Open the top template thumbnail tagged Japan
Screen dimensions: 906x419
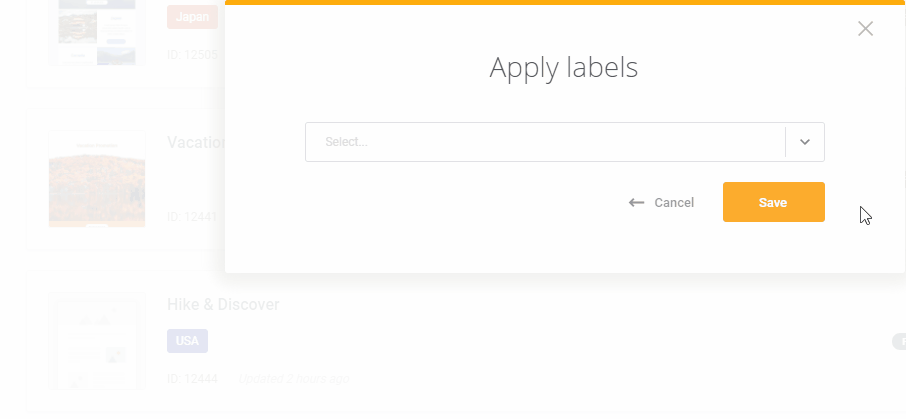click(x=97, y=32)
